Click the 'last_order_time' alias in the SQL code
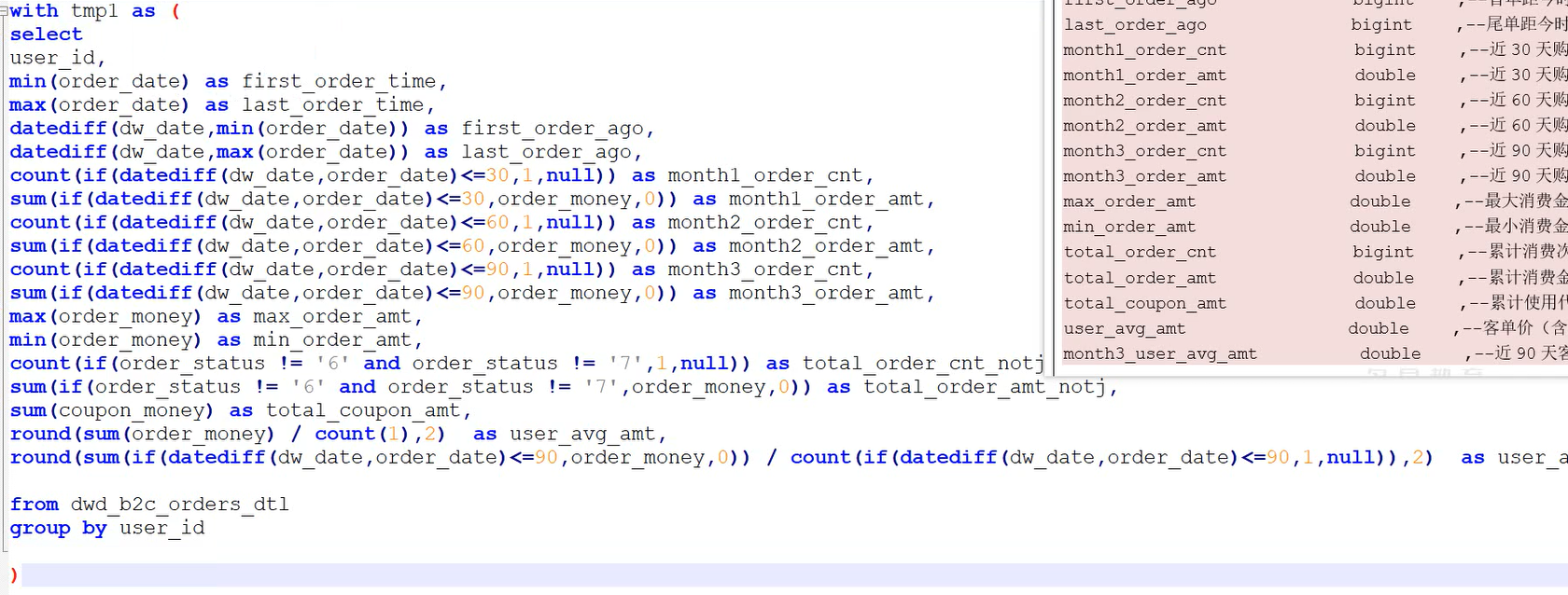Screen dimensions: 1568x595 pyautogui.click(x=333, y=105)
